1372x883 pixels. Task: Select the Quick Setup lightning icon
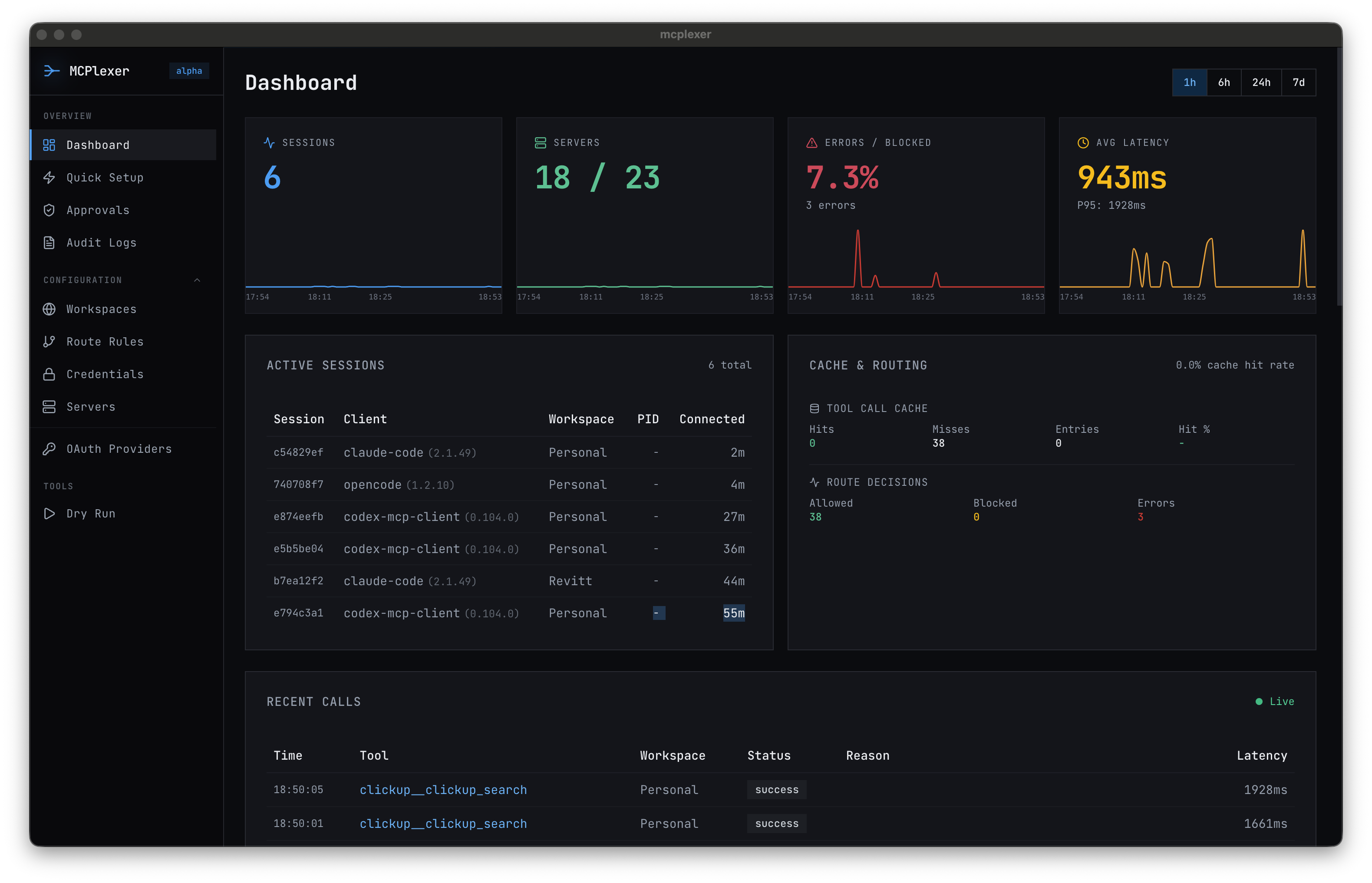[49, 178]
